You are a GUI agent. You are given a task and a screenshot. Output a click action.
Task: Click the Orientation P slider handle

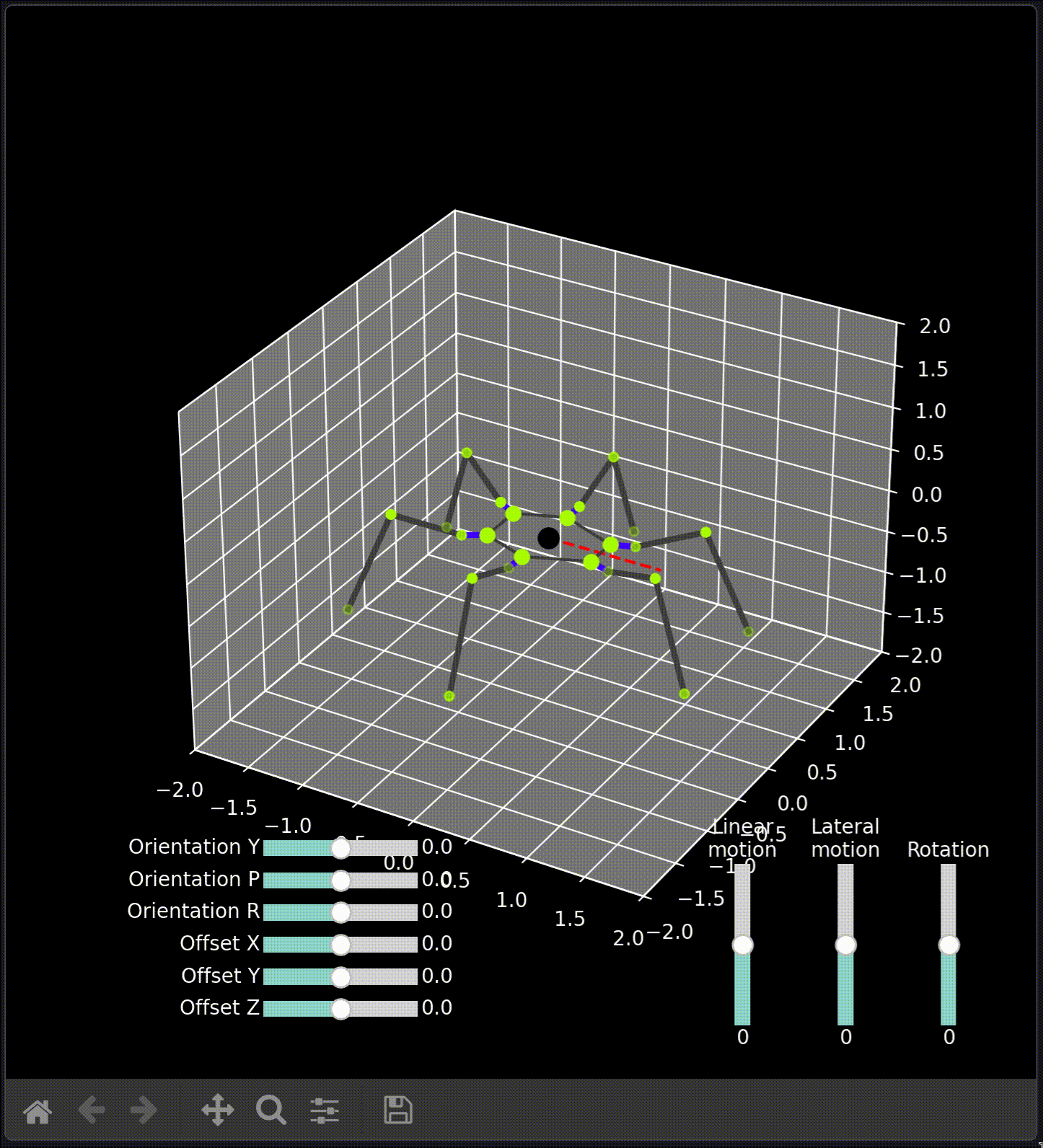click(x=340, y=880)
